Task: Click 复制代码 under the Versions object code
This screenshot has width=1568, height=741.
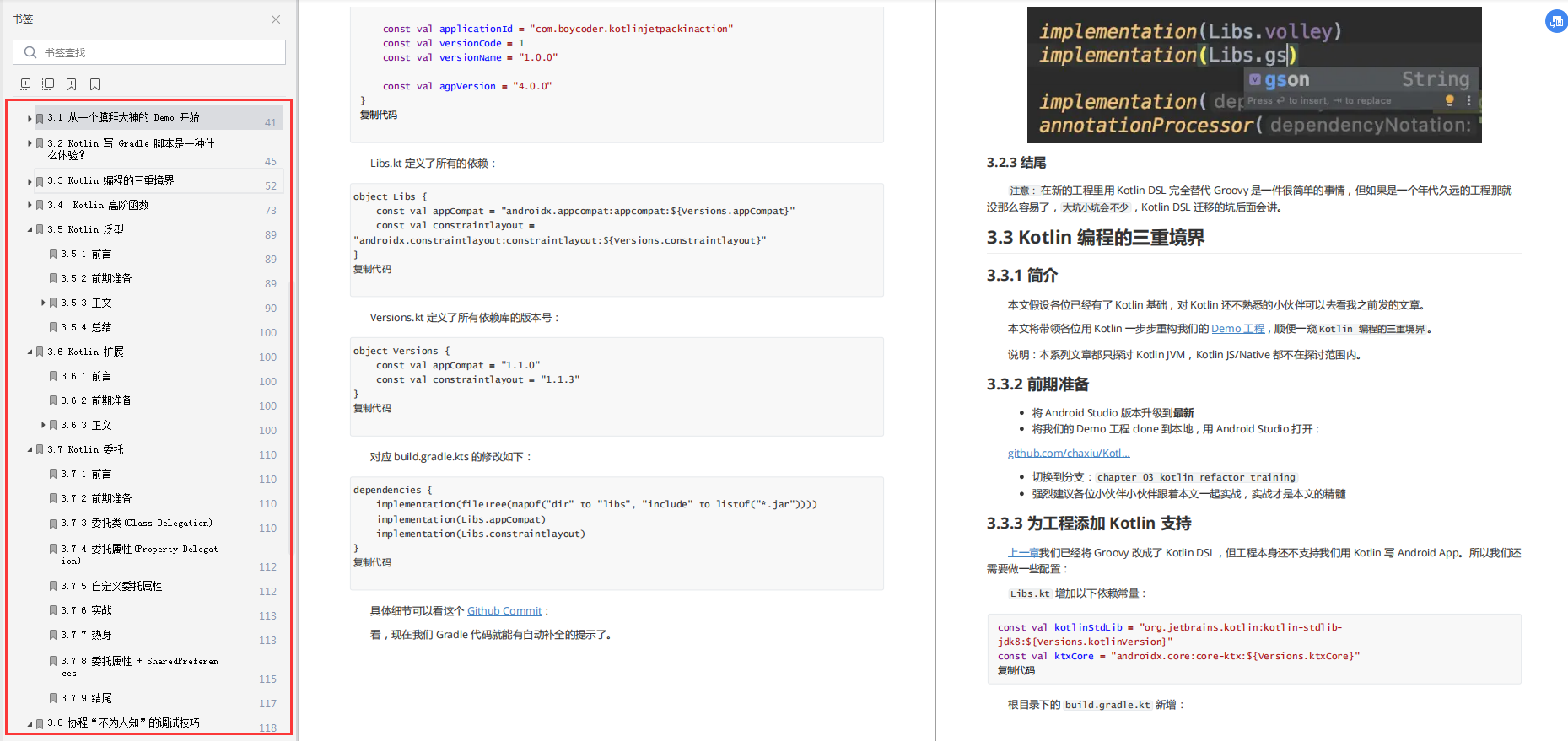Action: coord(372,408)
